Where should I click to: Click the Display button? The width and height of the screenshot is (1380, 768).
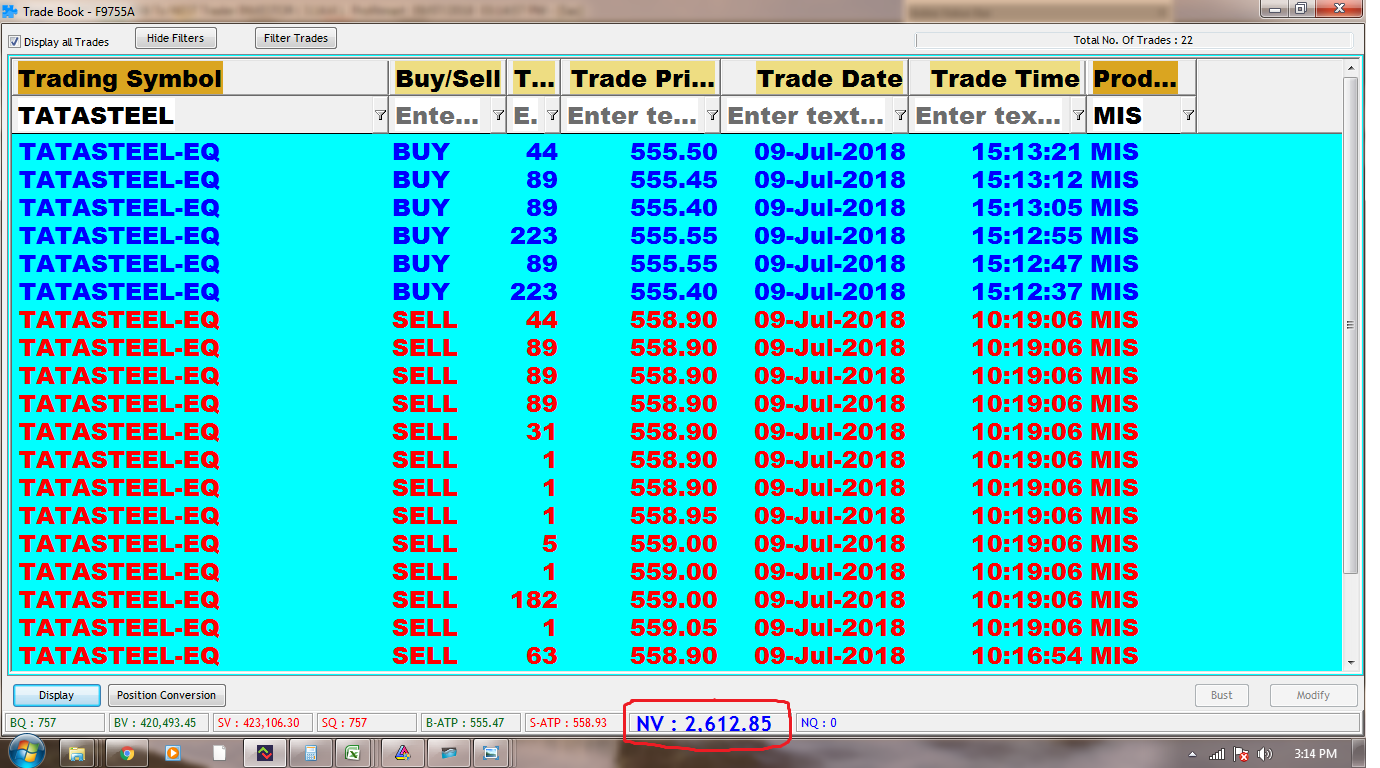tap(56, 695)
